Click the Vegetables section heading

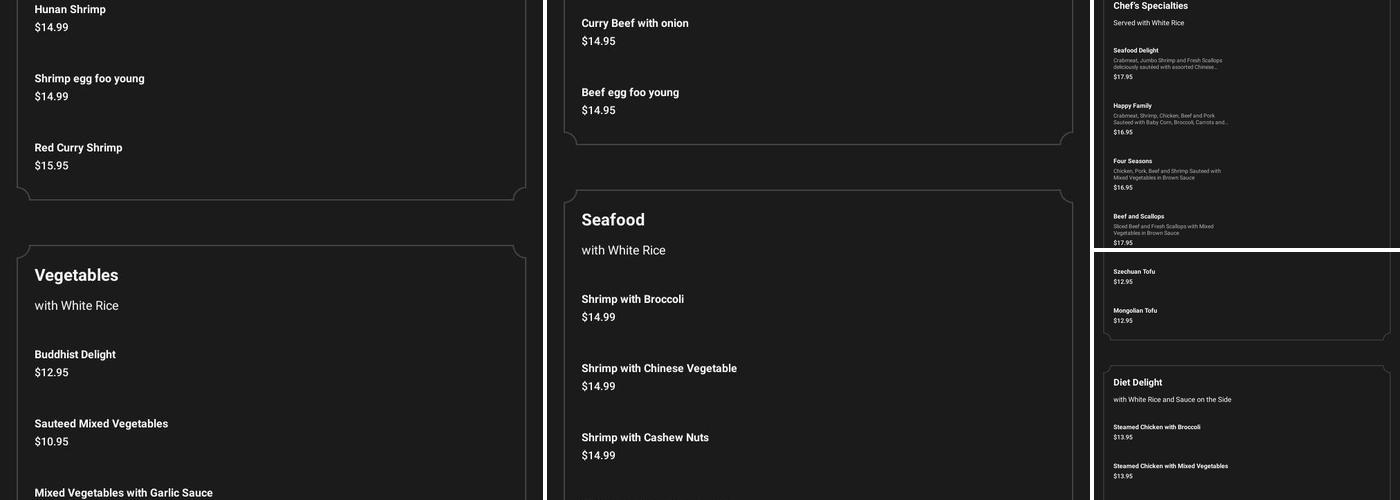click(76, 275)
